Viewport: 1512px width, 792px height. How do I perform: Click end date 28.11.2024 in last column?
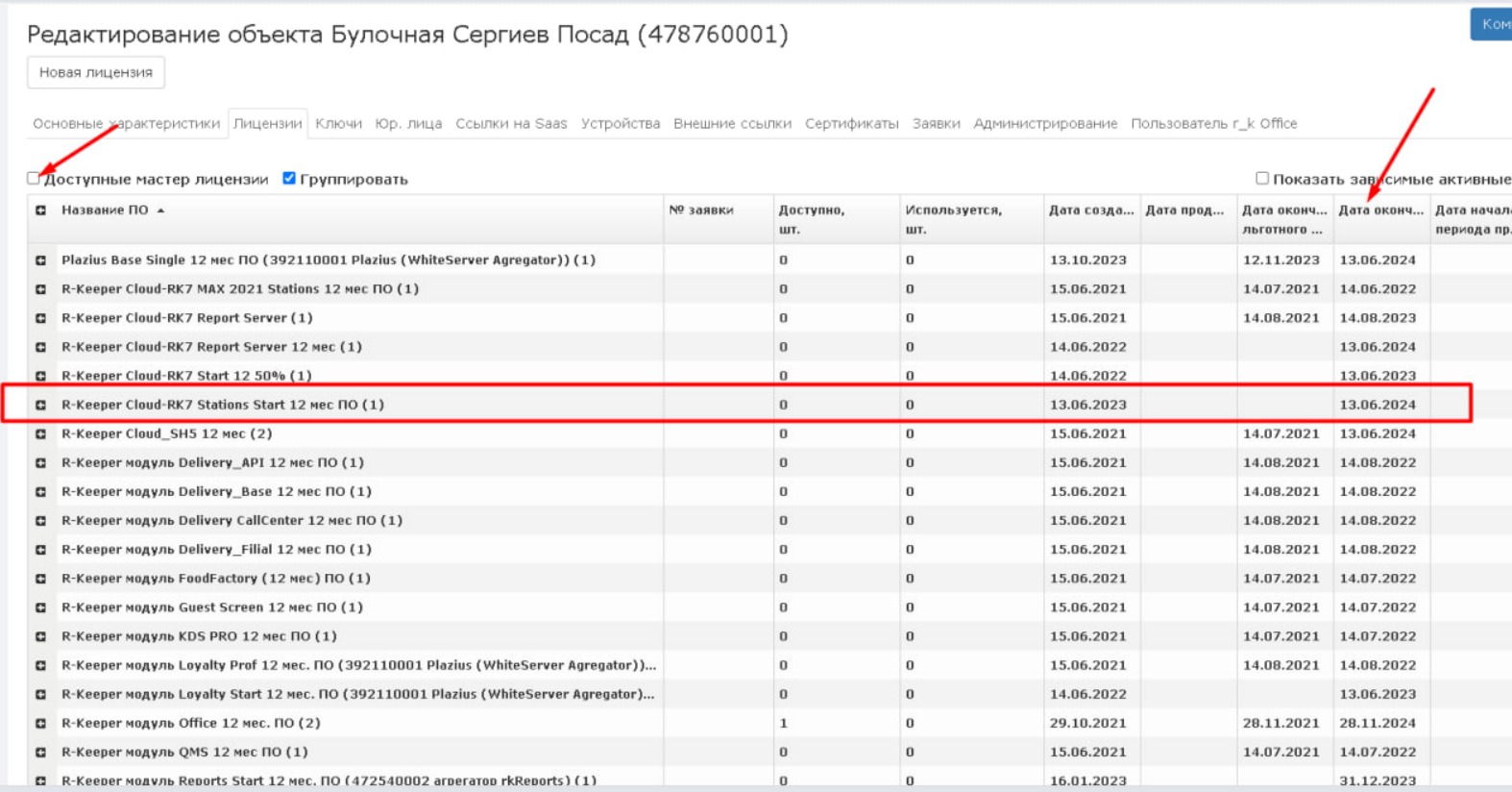pos(1378,723)
